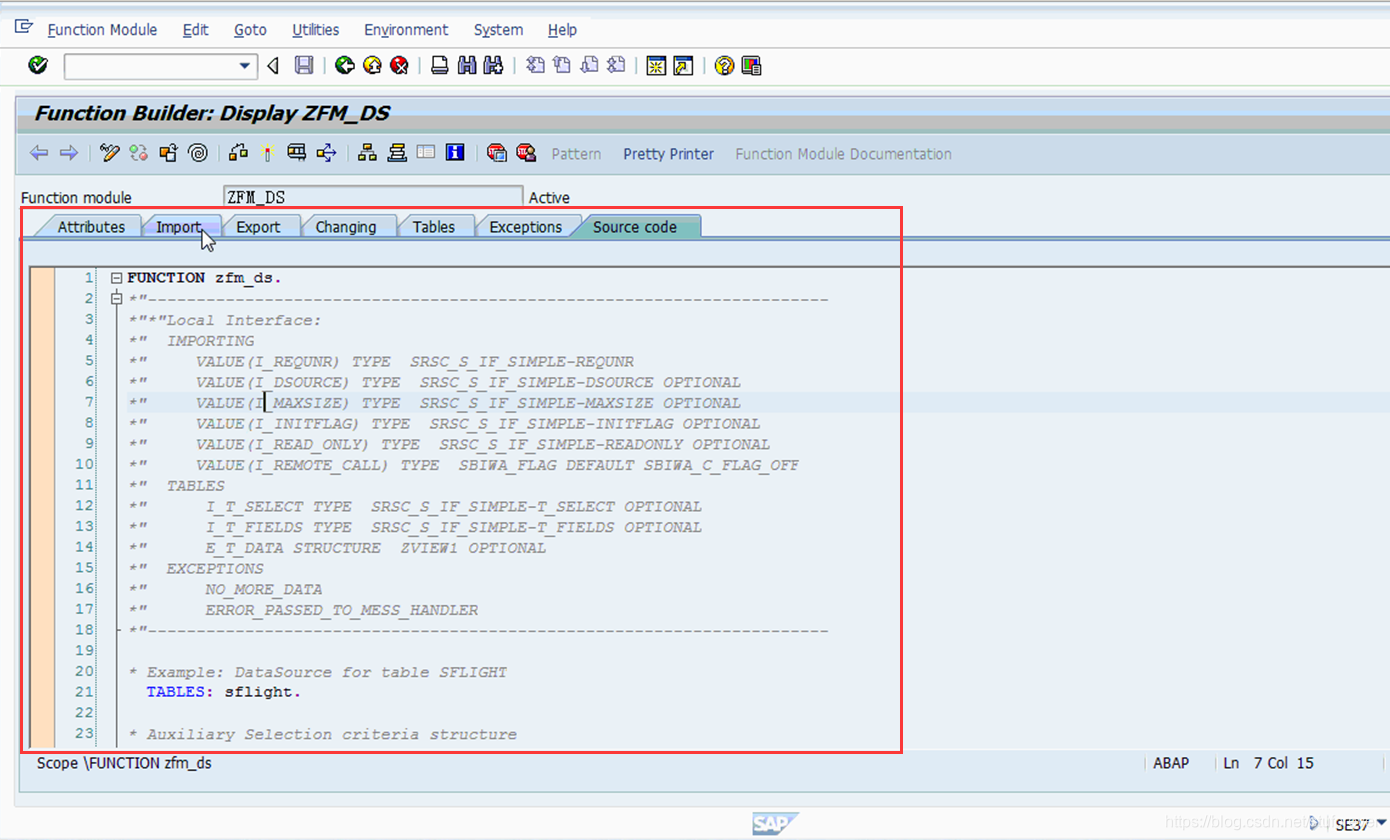The height and width of the screenshot is (840, 1390).
Task: Open the Utilities menu
Action: coord(316,30)
